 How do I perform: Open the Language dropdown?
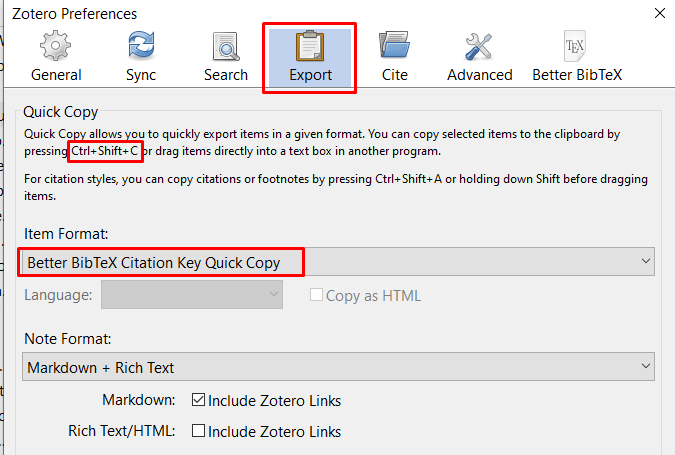pos(192,294)
